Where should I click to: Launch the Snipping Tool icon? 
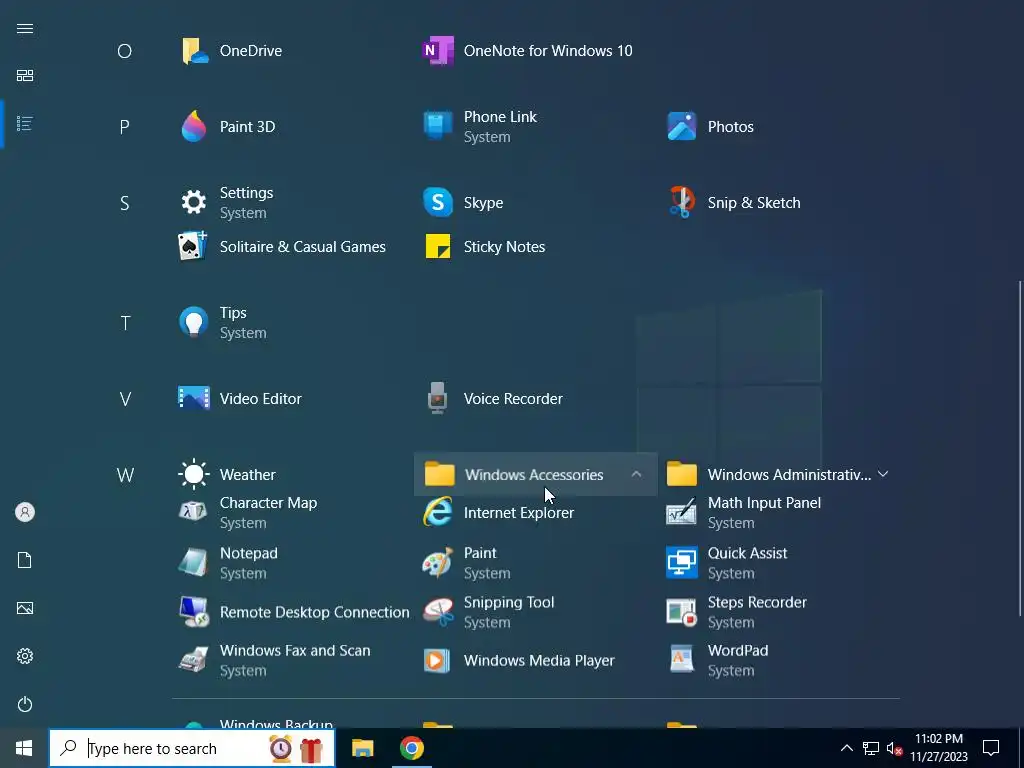click(438, 612)
